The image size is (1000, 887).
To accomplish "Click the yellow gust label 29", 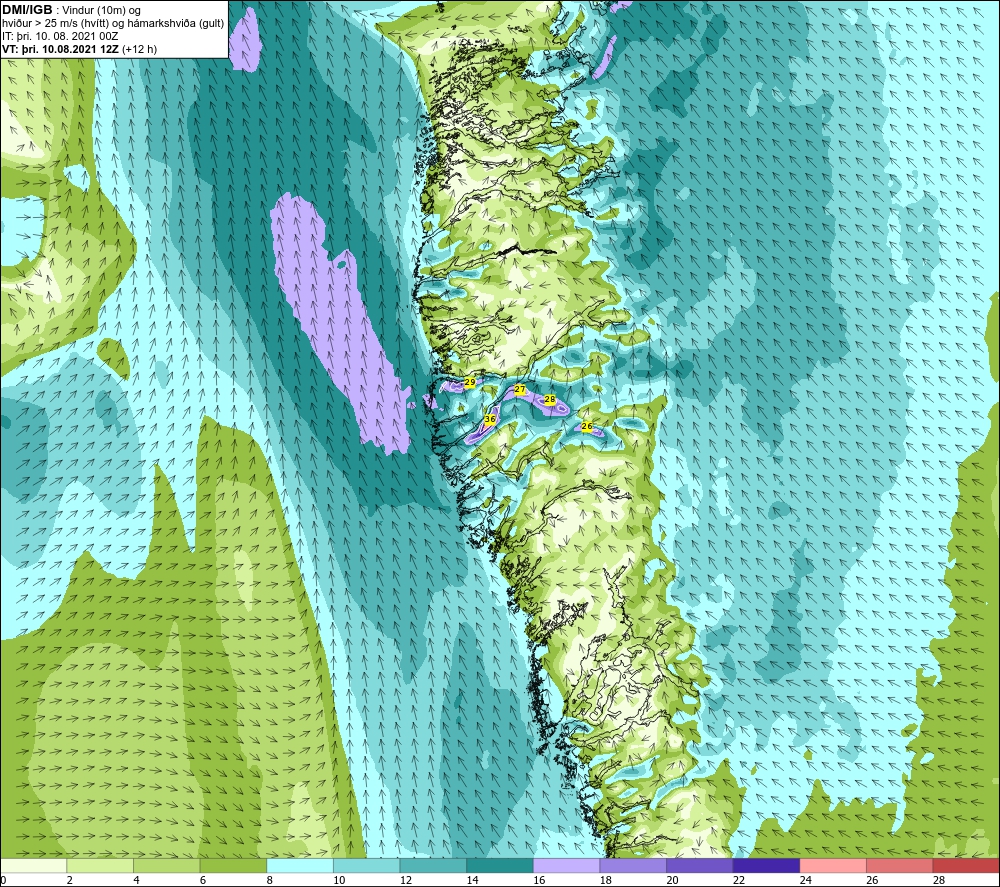I will click(470, 382).
